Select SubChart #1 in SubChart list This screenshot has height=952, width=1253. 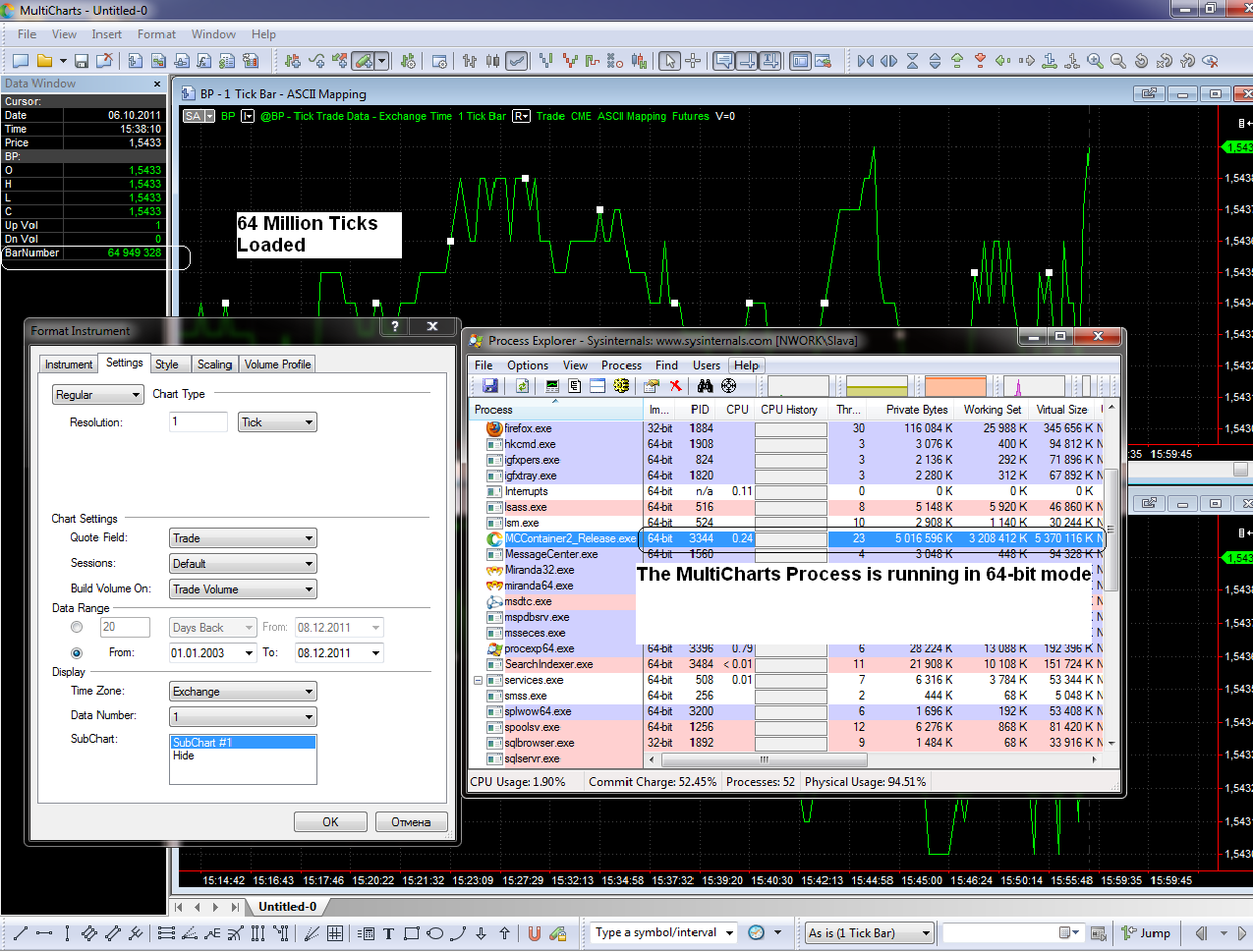tap(243, 743)
